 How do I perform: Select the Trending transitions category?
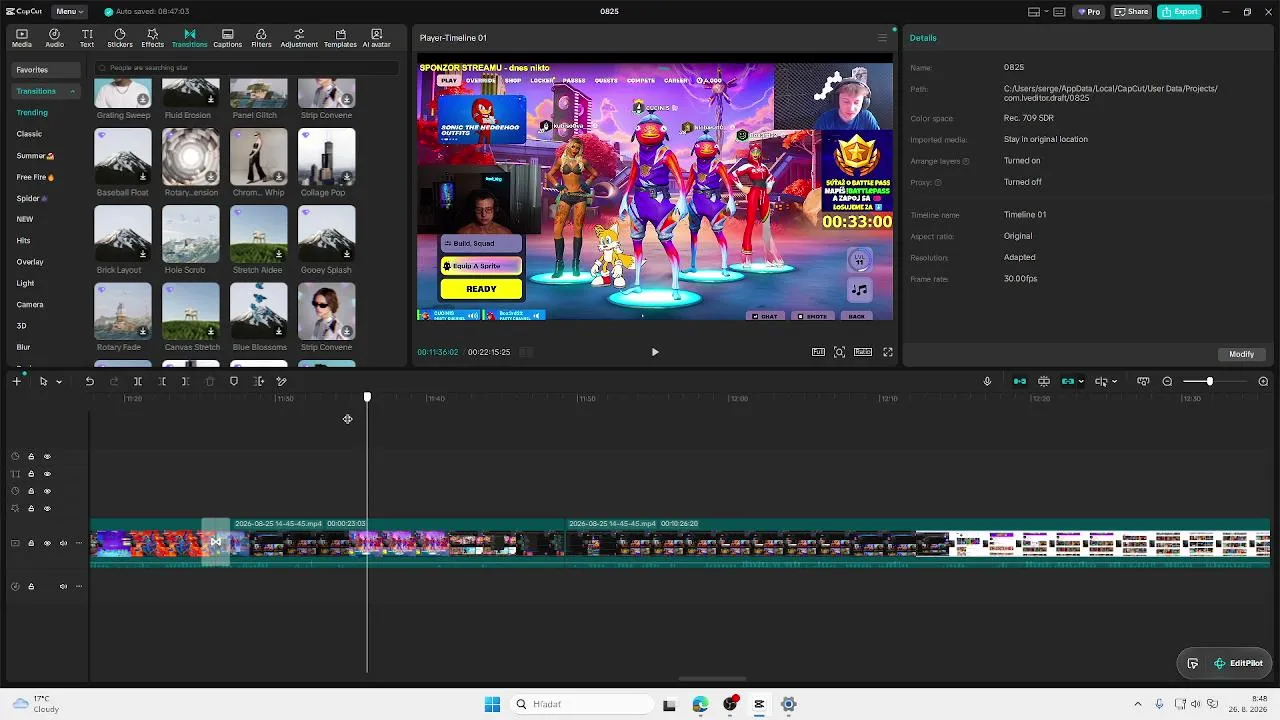[x=32, y=113]
